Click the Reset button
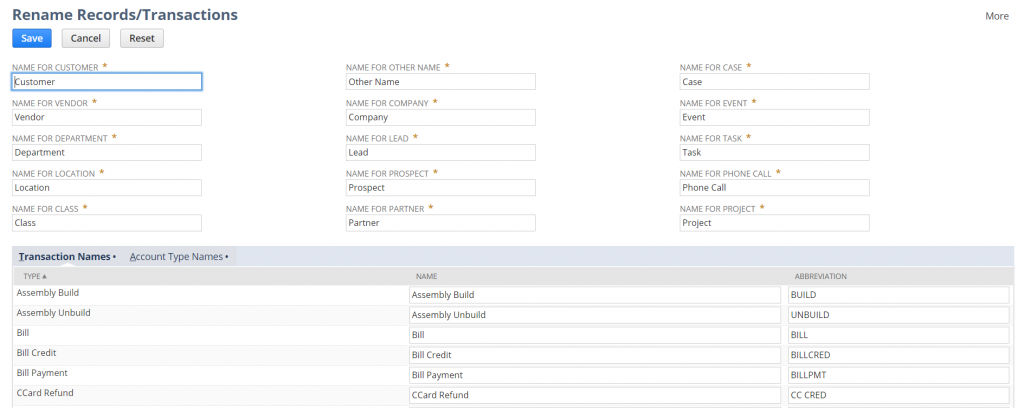 [x=142, y=38]
